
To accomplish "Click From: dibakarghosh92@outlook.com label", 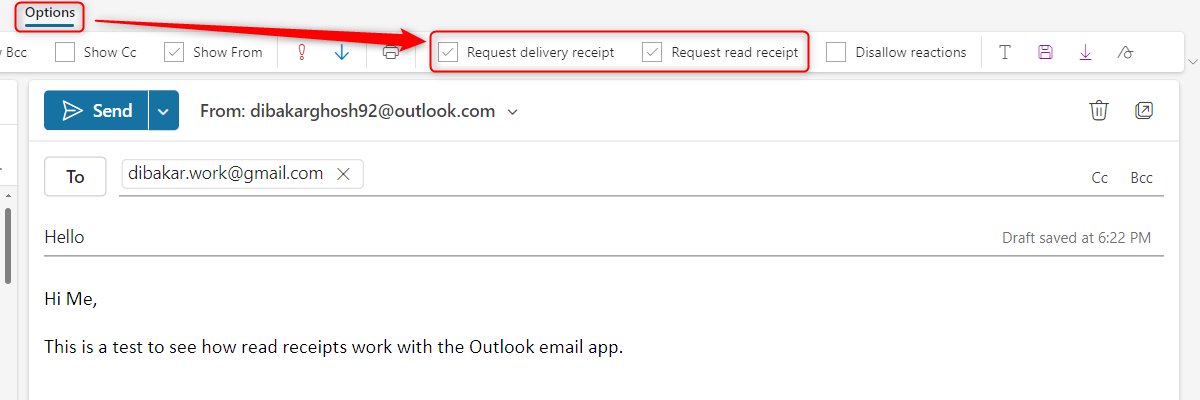I will click(347, 111).
